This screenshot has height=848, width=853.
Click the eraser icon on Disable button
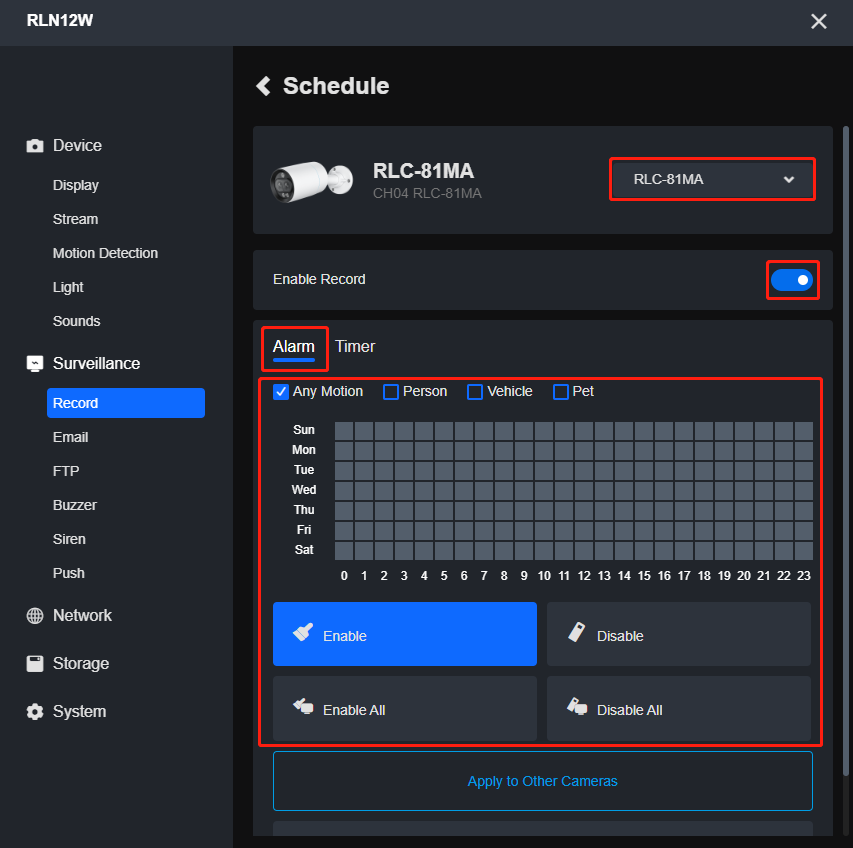pyautogui.click(x=577, y=632)
